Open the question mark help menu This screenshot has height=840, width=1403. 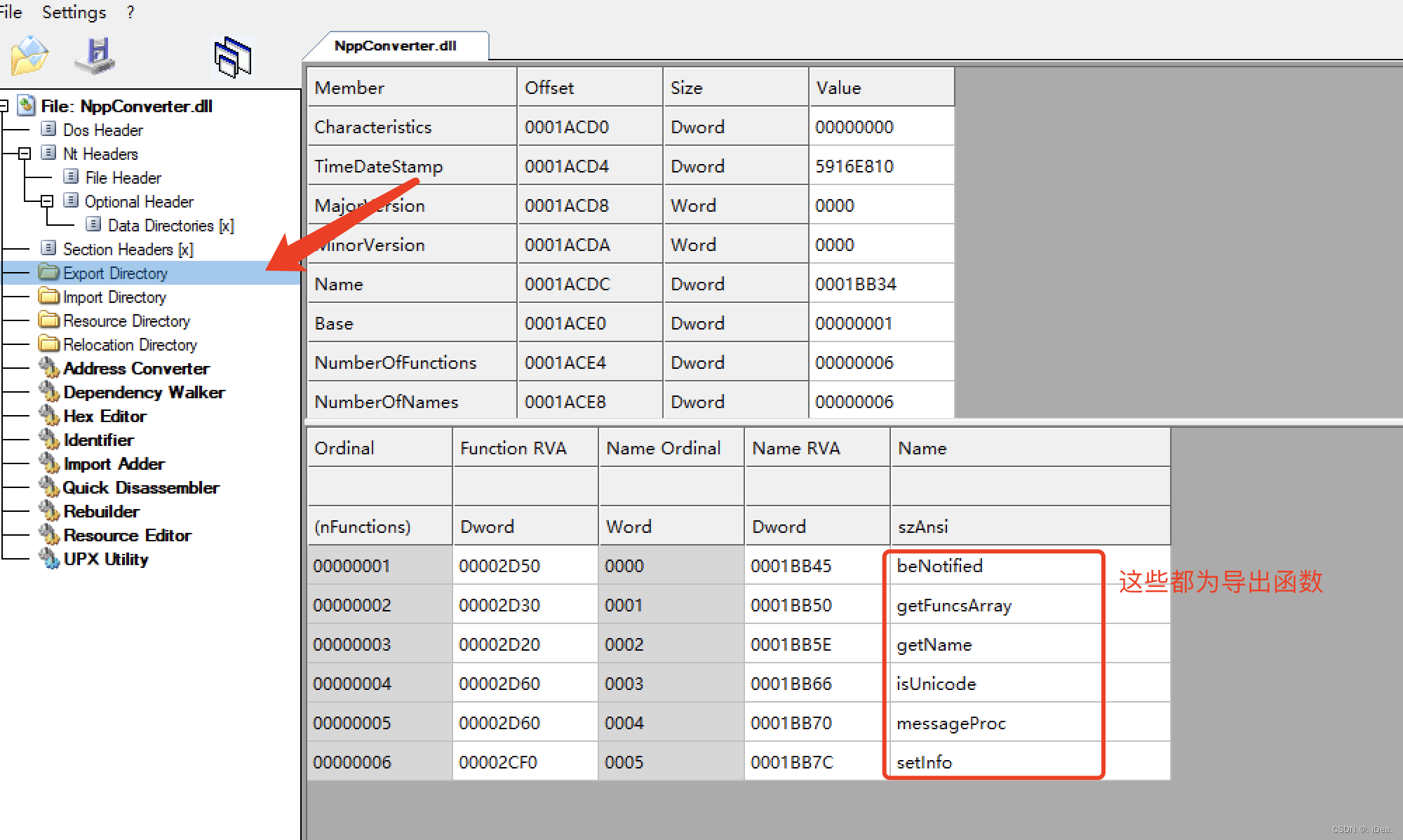(130, 12)
